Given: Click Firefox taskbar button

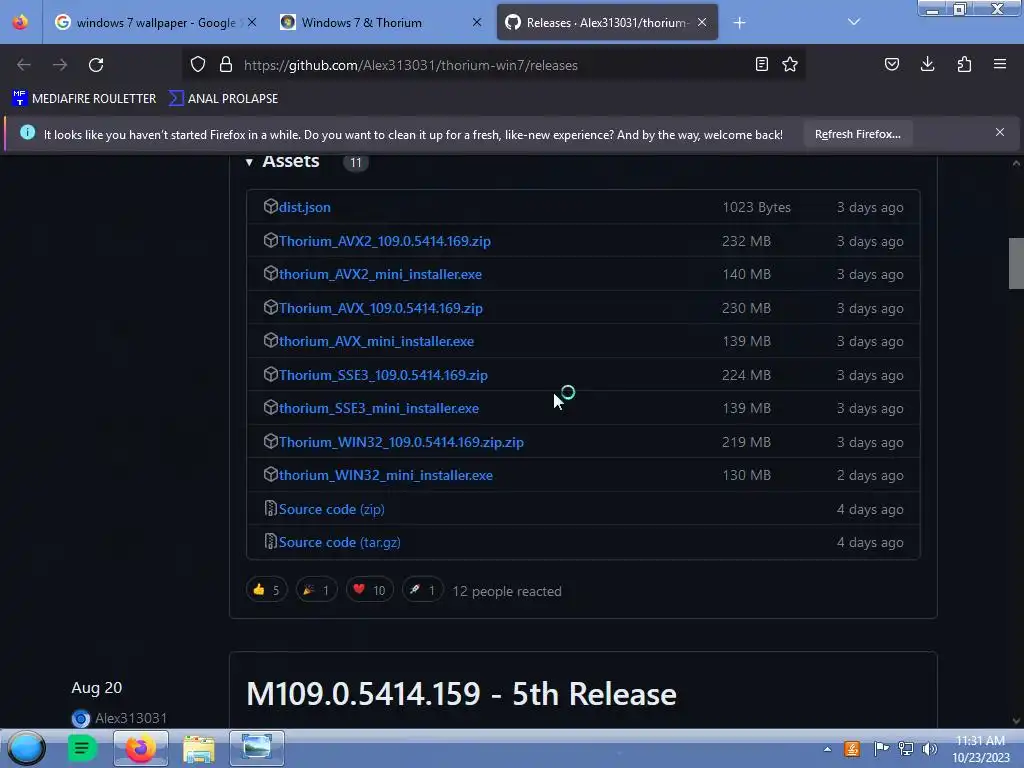Looking at the screenshot, I should pyautogui.click(x=140, y=748).
